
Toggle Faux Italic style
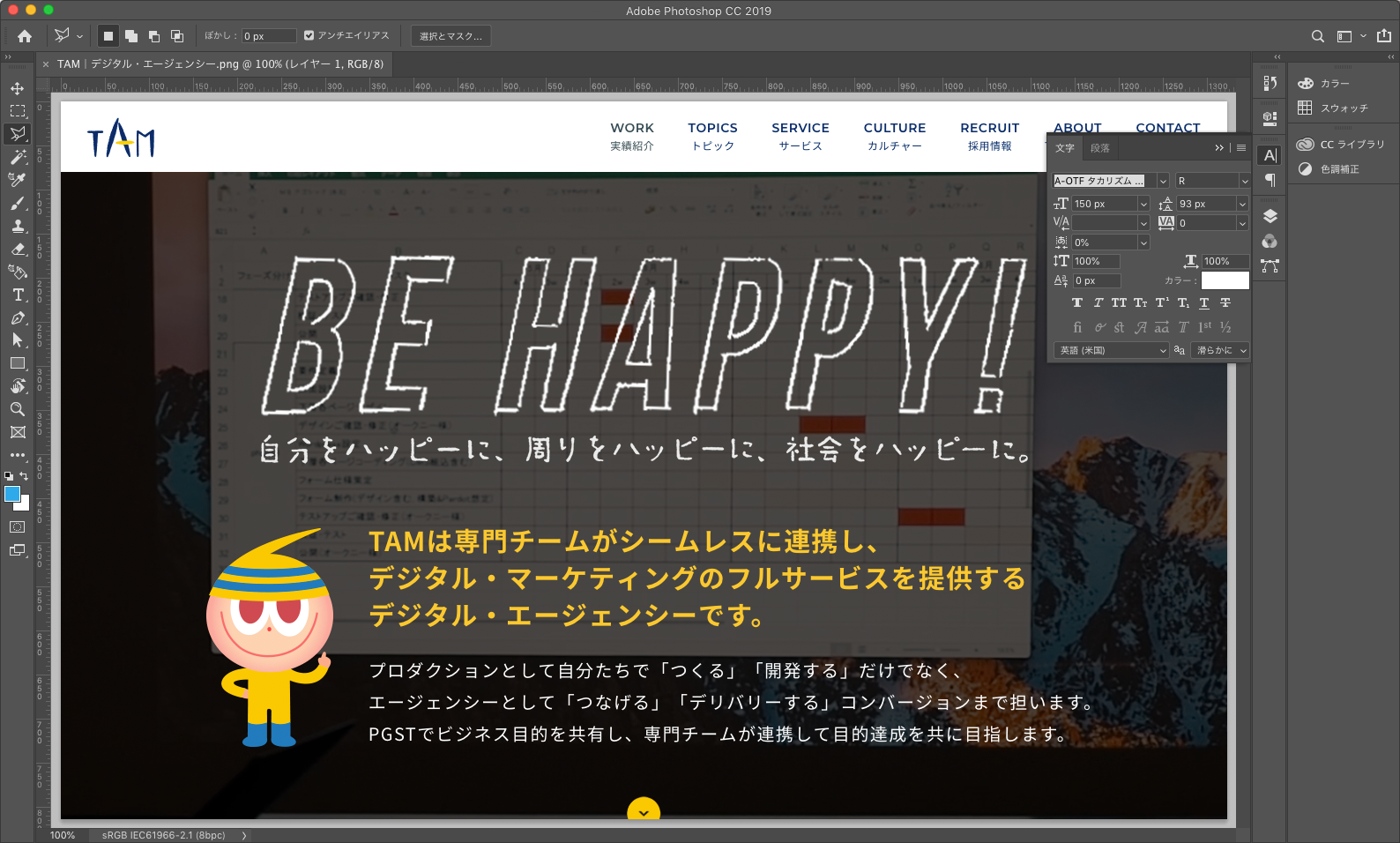pyautogui.click(x=1098, y=302)
